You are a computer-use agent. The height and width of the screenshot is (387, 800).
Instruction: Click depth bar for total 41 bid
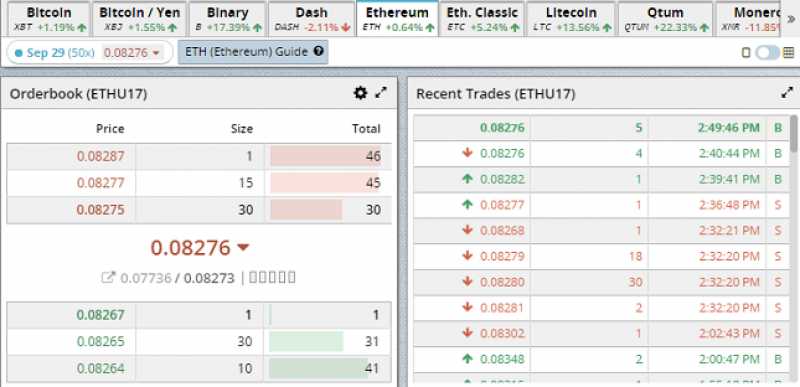(x=318, y=368)
